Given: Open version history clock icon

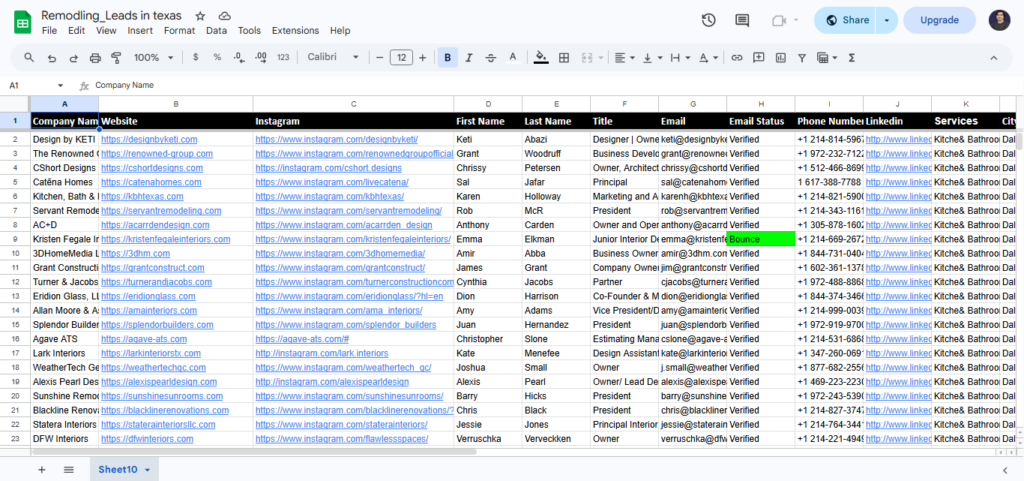Looking at the screenshot, I should coord(709,20).
